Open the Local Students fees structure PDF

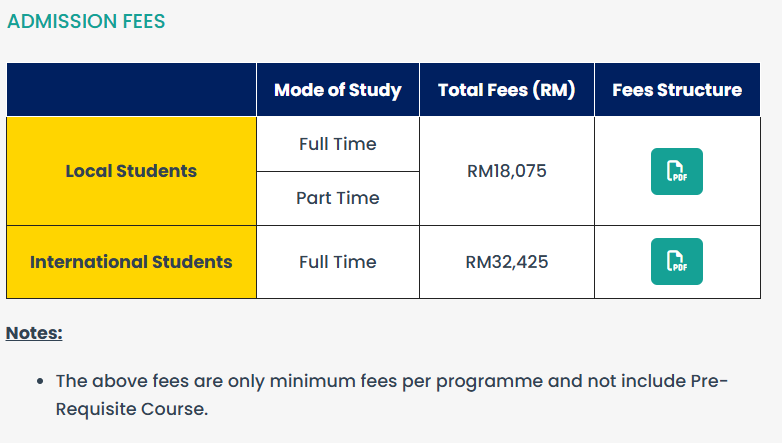tap(677, 171)
